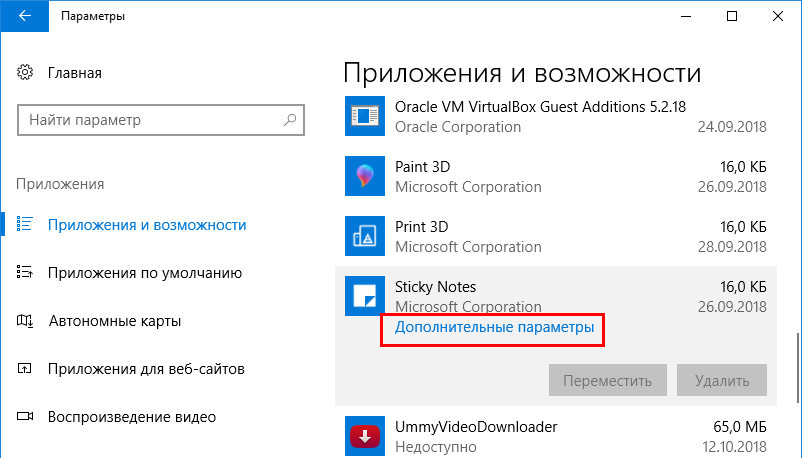
Task: Click the Приложения category label in the sidebar
Action: click(60, 184)
